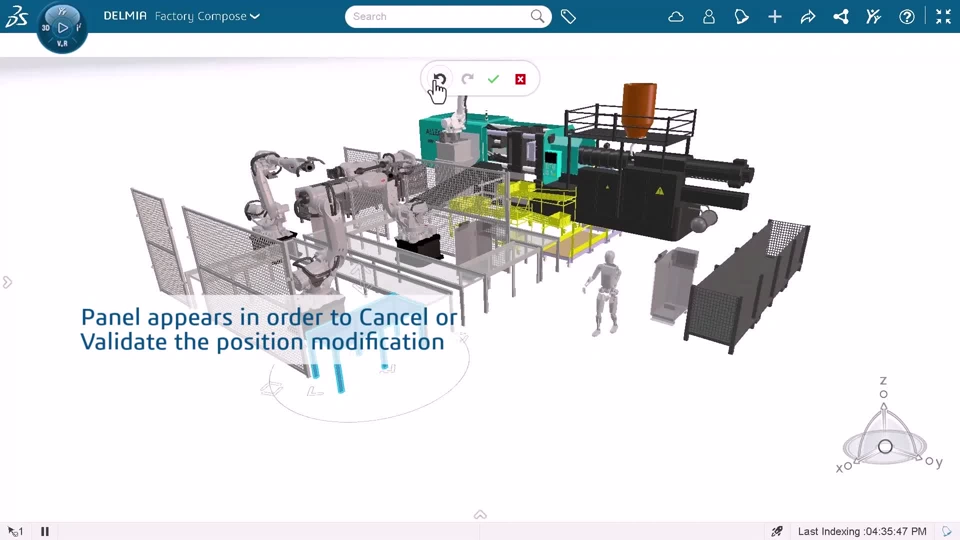Cancel position change with the red X
The height and width of the screenshot is (540, 960).
click(520, 79)
